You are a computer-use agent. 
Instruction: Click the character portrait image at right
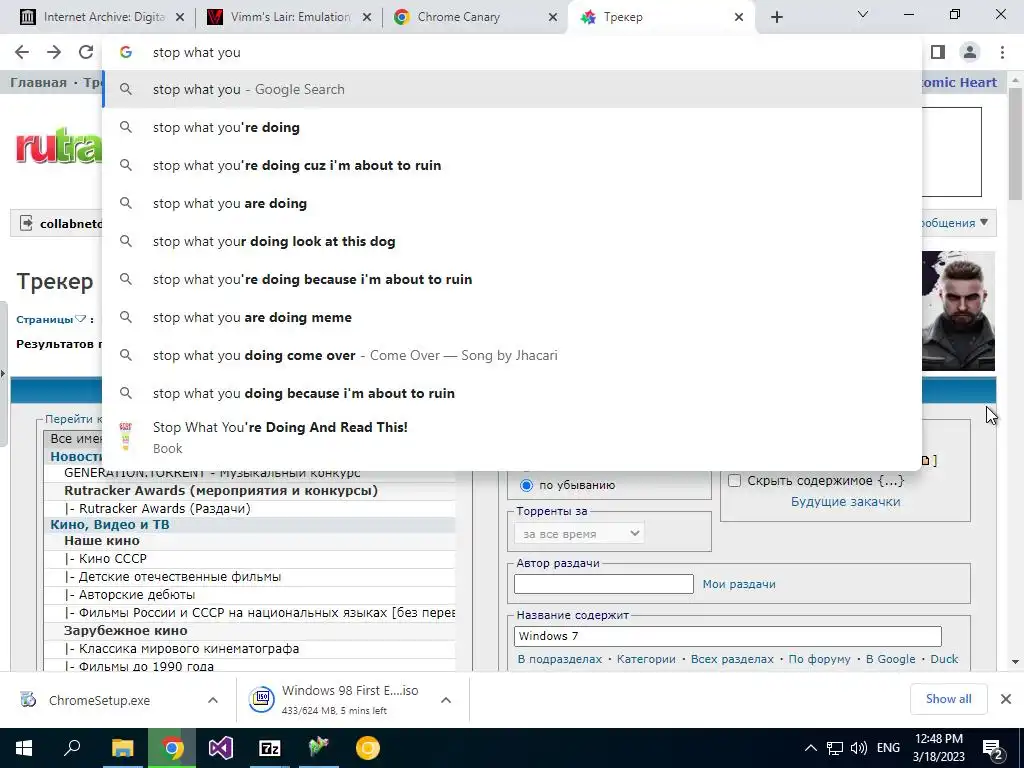(x=958, y=311)
